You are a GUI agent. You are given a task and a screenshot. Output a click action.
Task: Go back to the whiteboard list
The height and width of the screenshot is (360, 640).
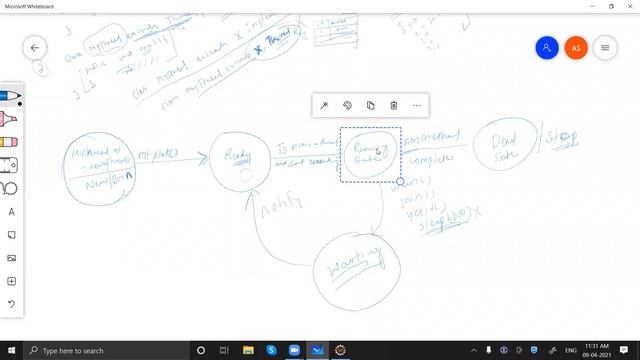35,48
